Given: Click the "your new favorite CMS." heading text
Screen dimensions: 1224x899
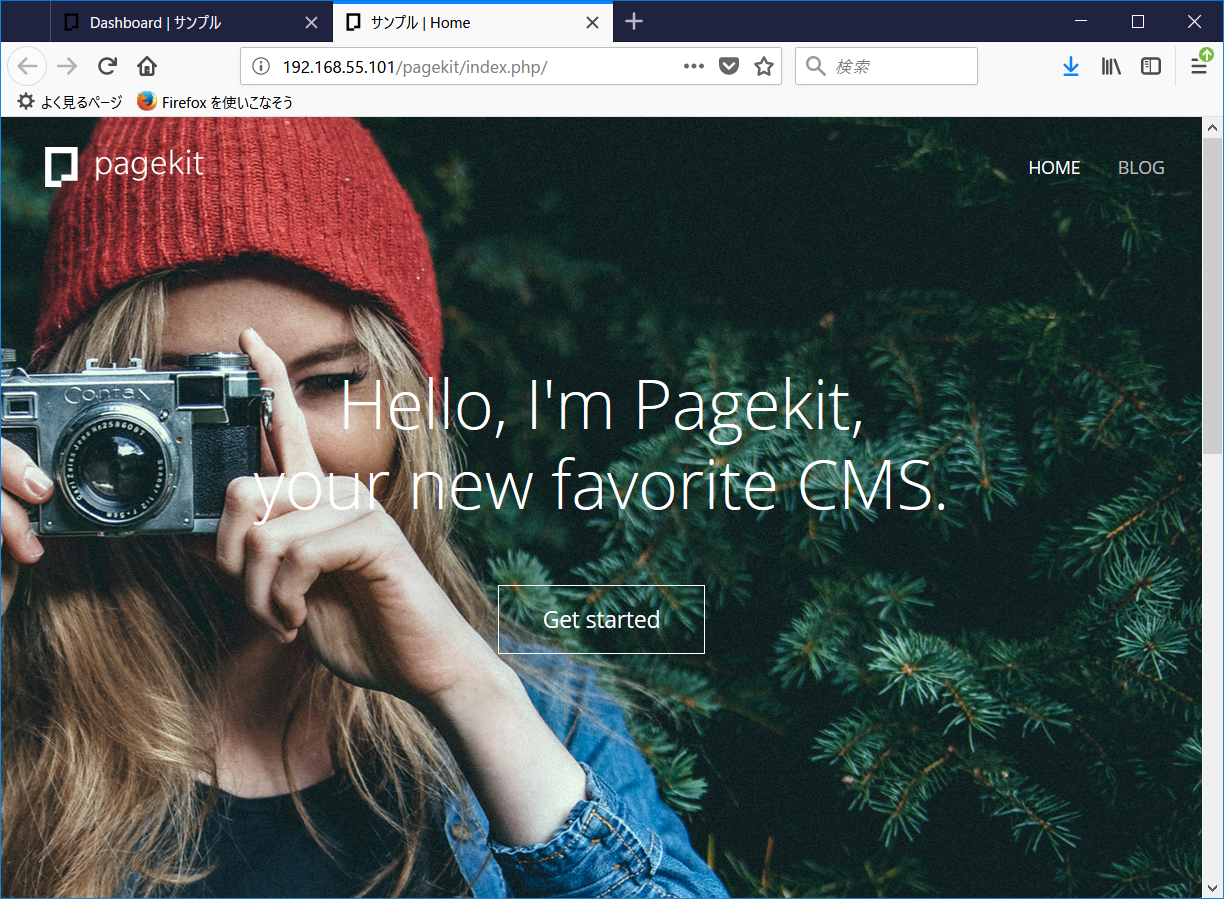Looking at the screenshot, I should coord(601,485).
